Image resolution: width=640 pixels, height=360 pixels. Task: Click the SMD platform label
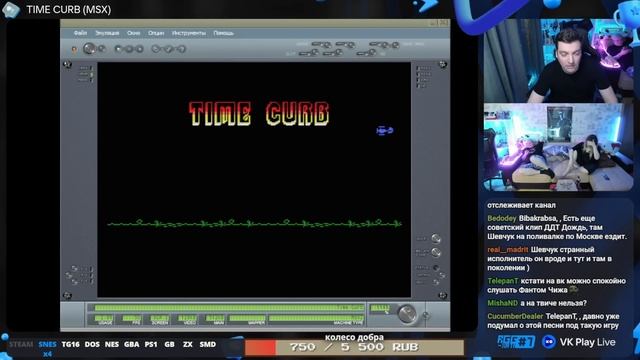(208, 344)
